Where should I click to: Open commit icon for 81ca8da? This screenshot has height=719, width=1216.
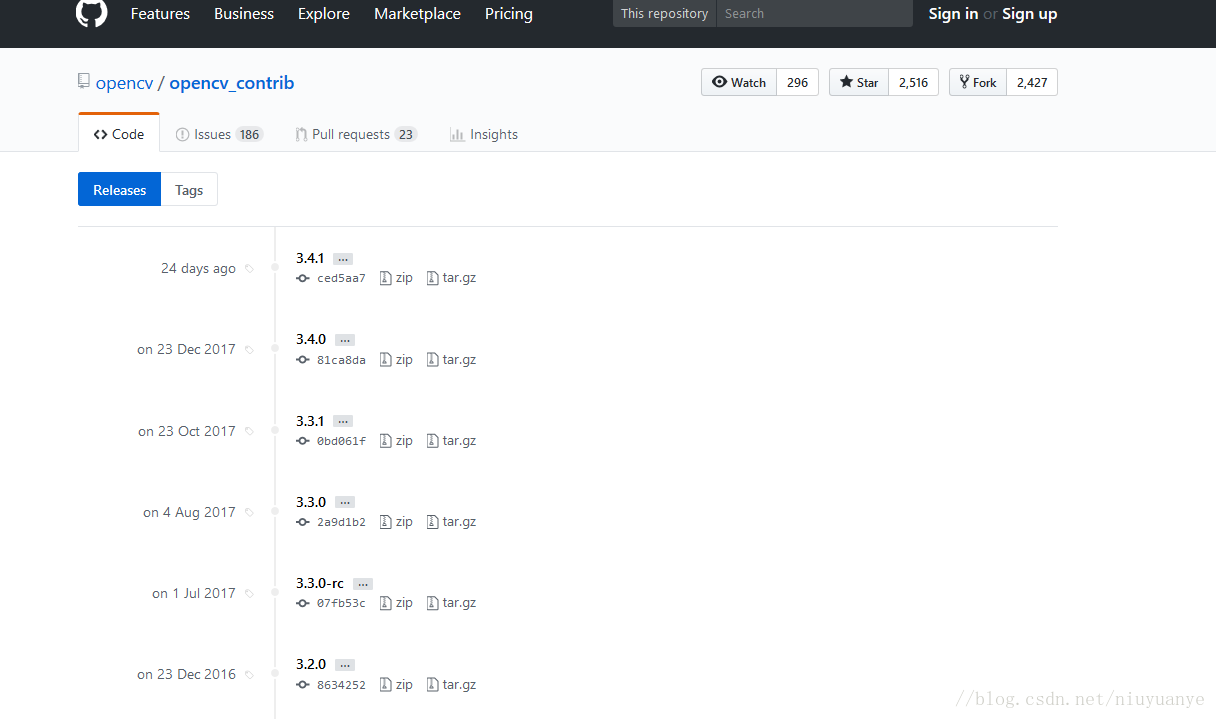click(x=303, y=360)
